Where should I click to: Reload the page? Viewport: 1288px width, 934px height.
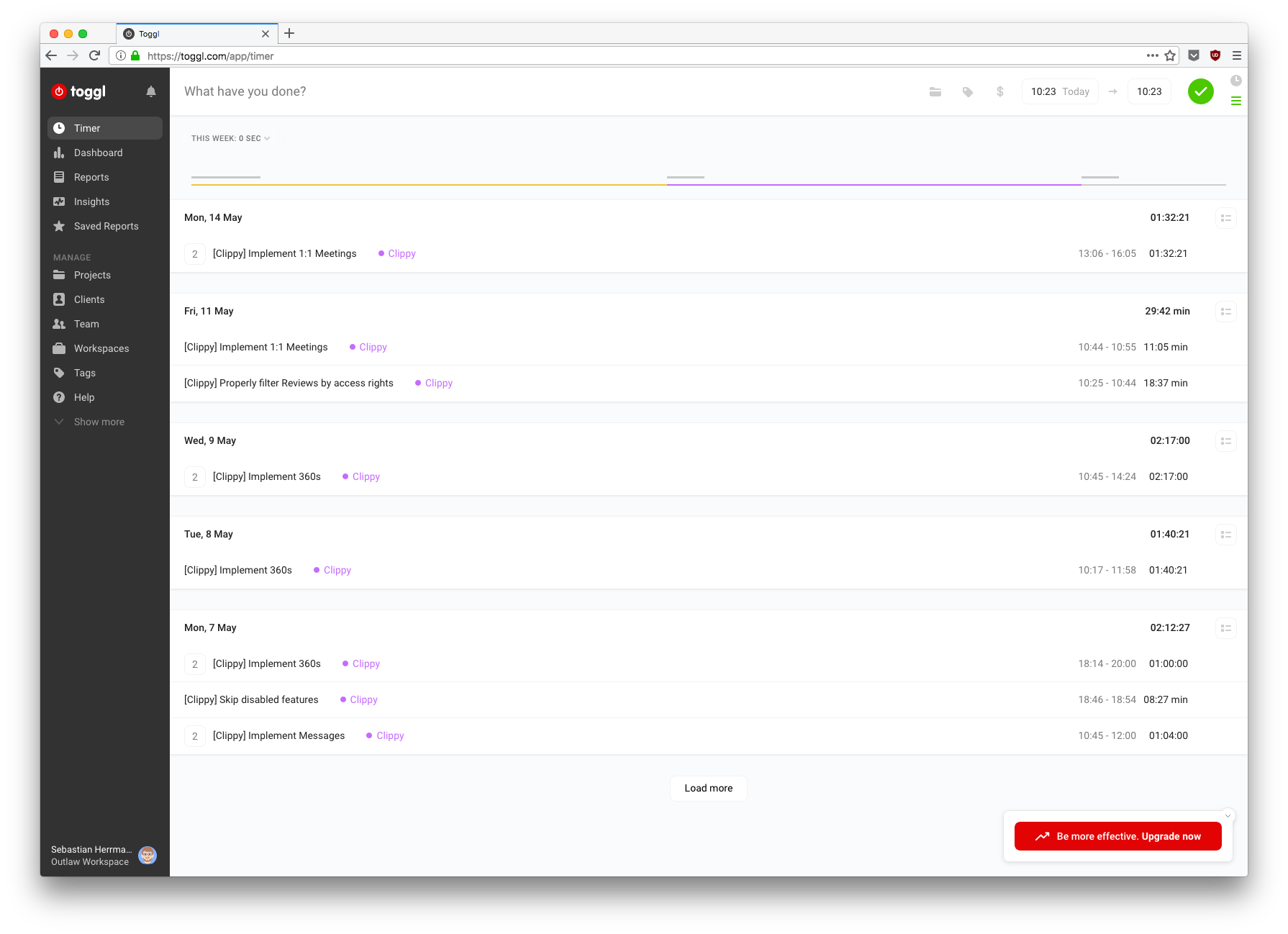click(x=94, y=55)
